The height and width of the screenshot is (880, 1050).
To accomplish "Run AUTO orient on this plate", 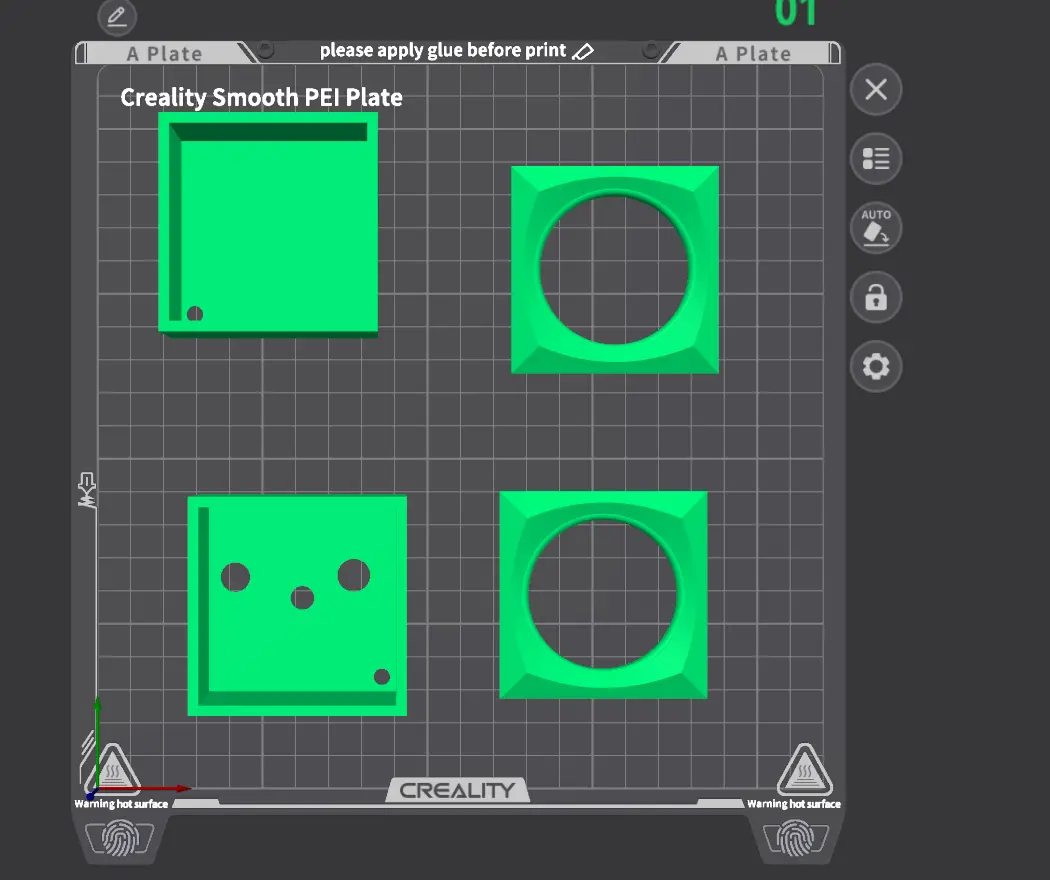I will pyautogui.click(x=876, y=228).
